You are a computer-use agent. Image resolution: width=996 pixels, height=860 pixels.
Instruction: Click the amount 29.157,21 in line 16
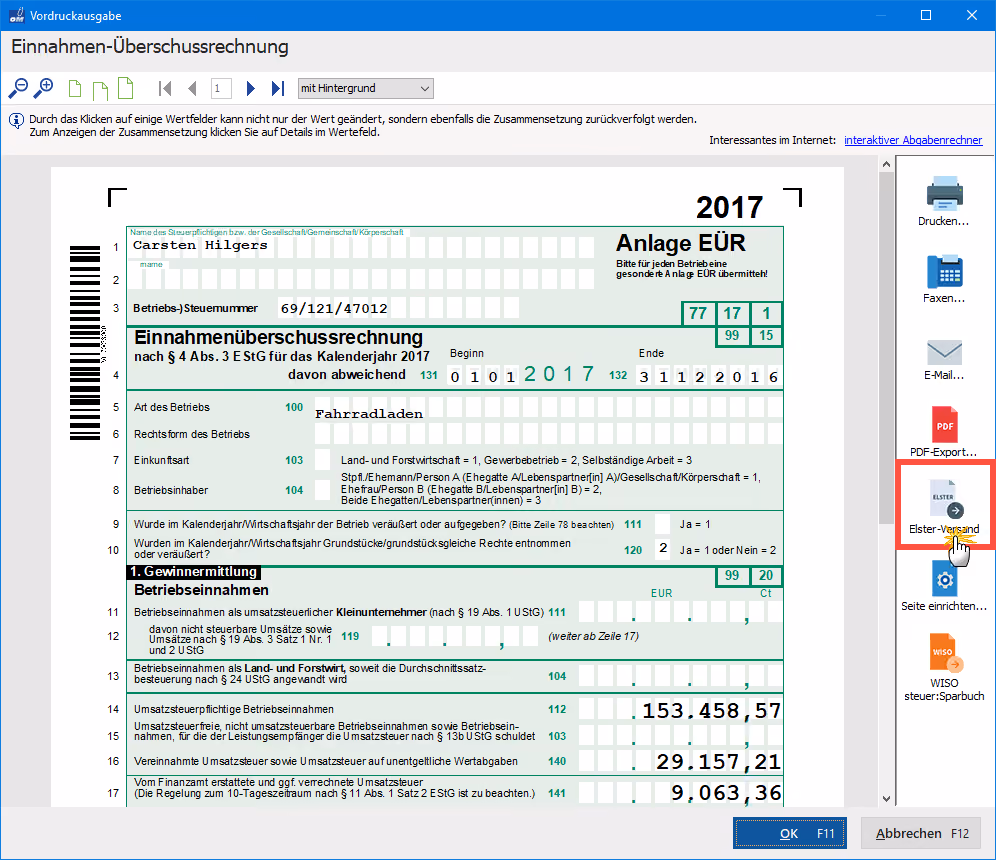tap(718, 761)
